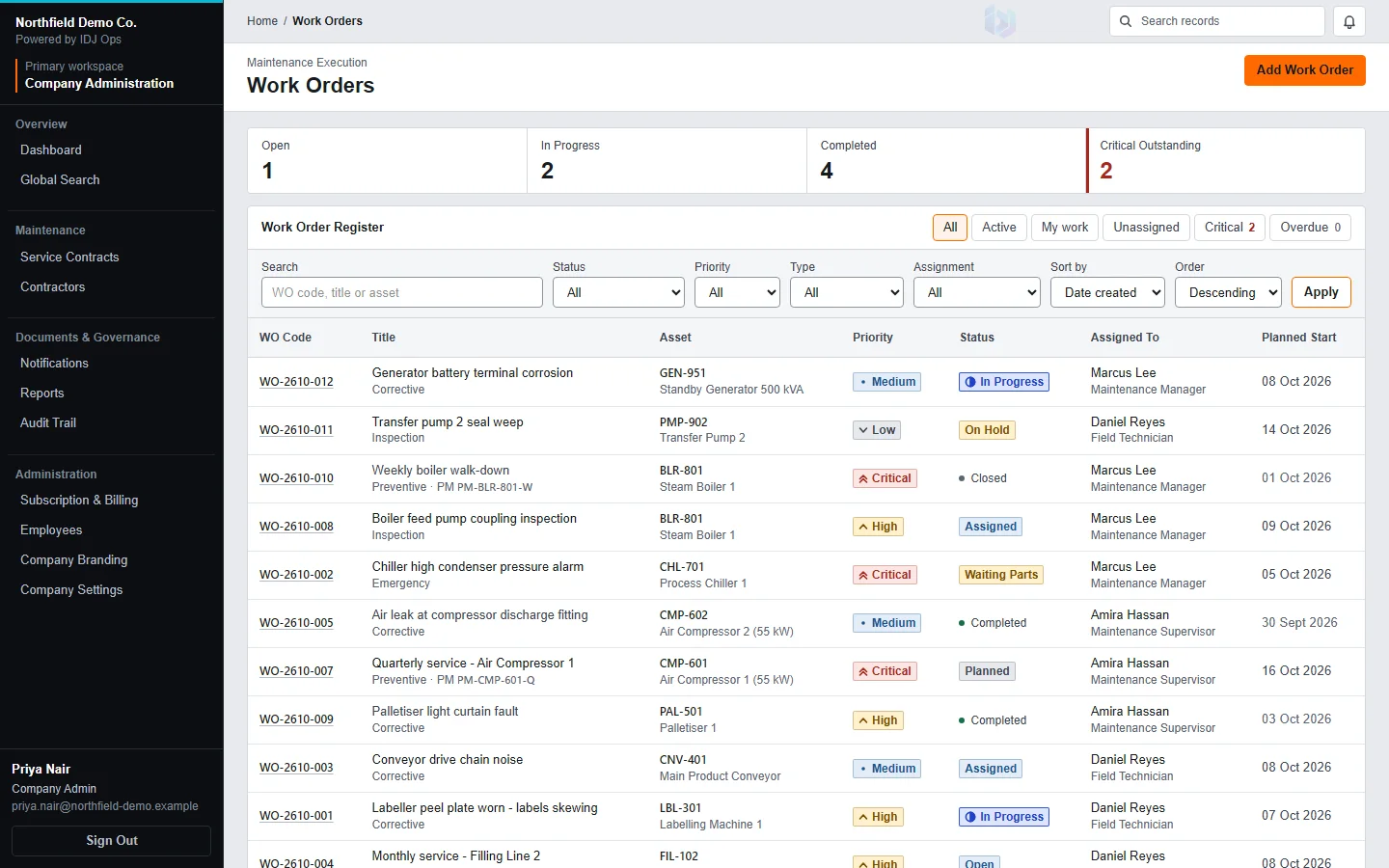The image size is (1389, 868).
Task: Click the Sign Out button
Action: (112, 841)
